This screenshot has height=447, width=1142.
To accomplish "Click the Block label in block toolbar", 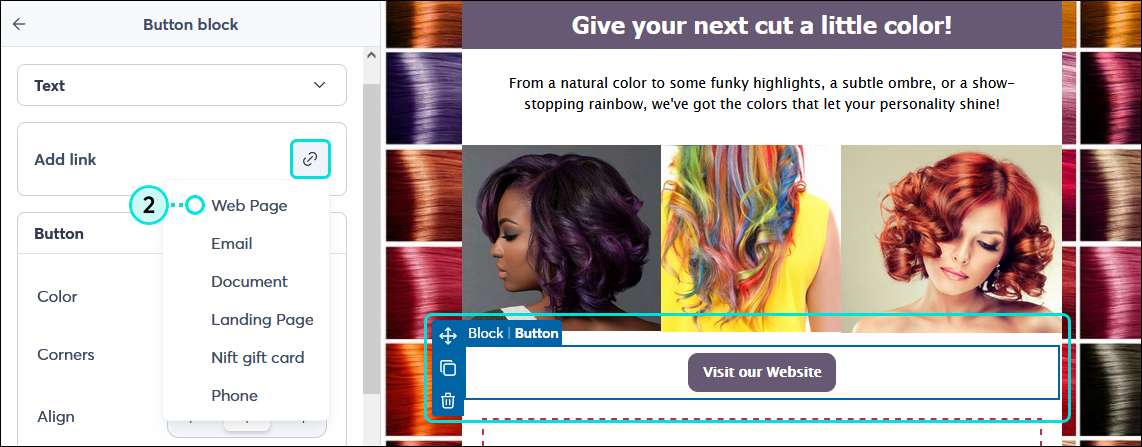I will [x=486, y=333].
